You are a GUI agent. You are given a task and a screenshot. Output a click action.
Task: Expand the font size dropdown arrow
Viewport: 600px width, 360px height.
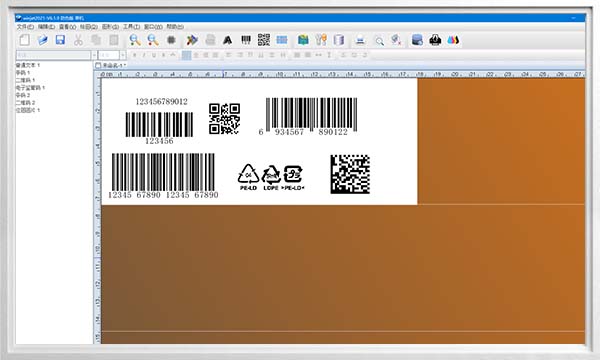click(122, 55)
